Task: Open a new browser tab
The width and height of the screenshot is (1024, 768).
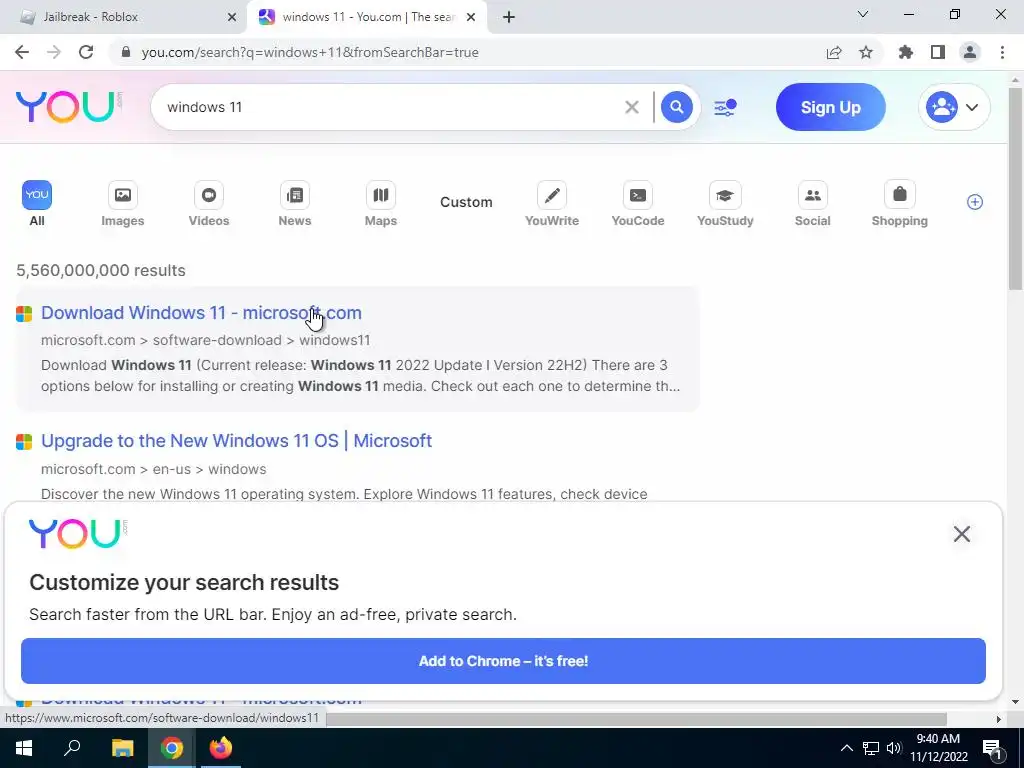Action: pos(509,18)
